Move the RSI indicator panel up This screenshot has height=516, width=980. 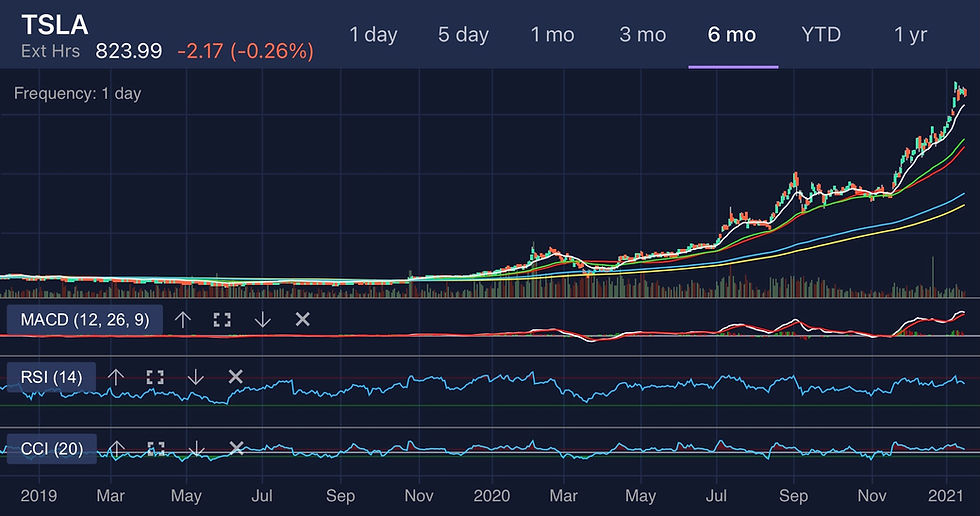(x=116, y=377)
